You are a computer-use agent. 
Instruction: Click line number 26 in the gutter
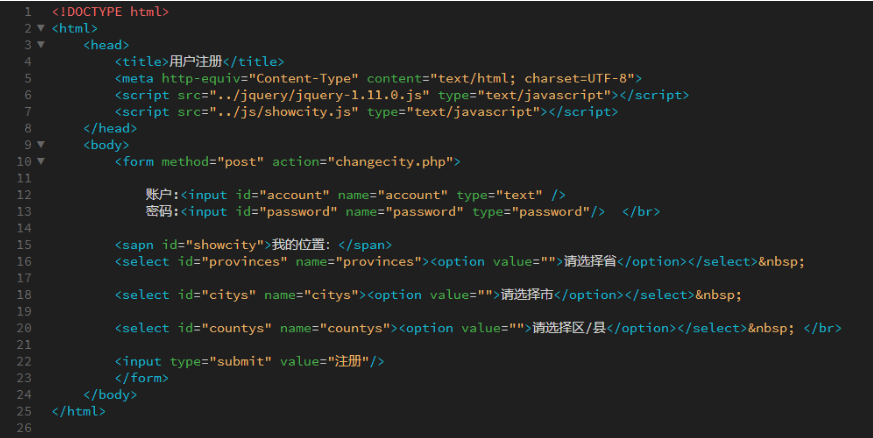[24, 428]
